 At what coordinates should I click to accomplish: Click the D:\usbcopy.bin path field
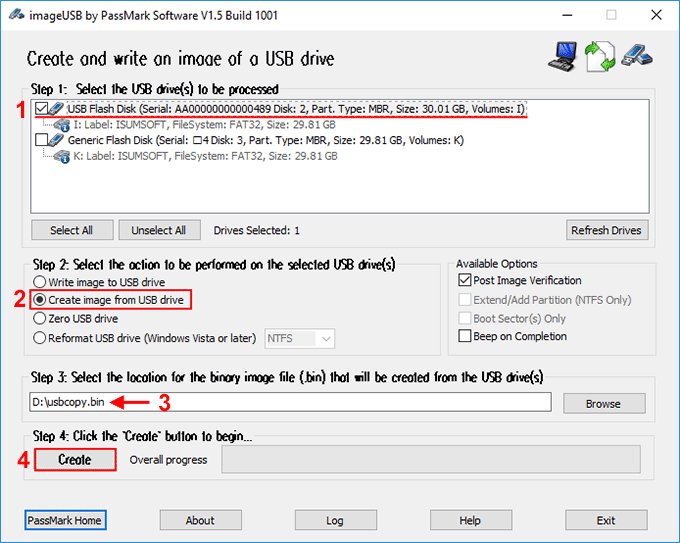291,402
